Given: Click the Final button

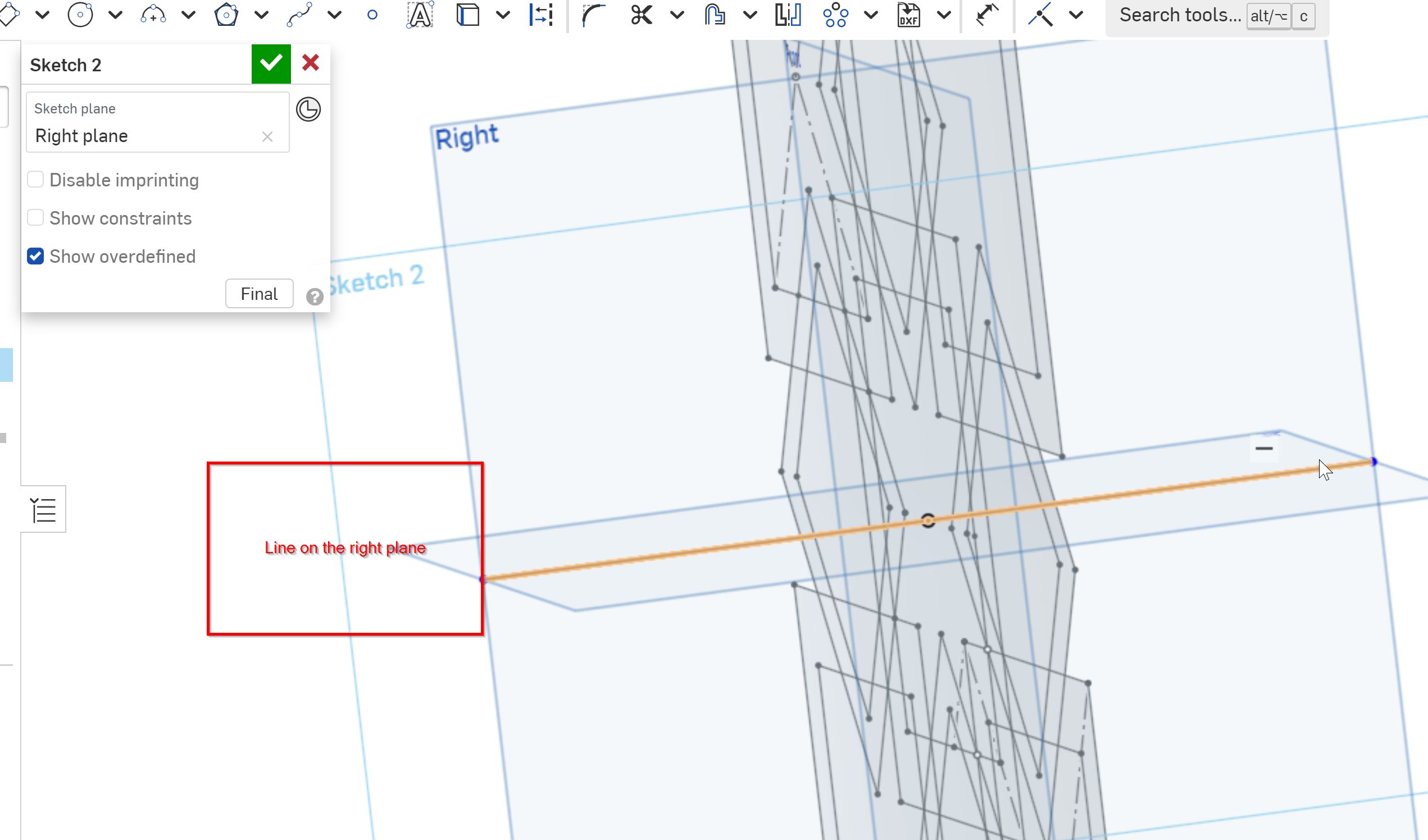Looking at the screenshot, I should 259,294.
